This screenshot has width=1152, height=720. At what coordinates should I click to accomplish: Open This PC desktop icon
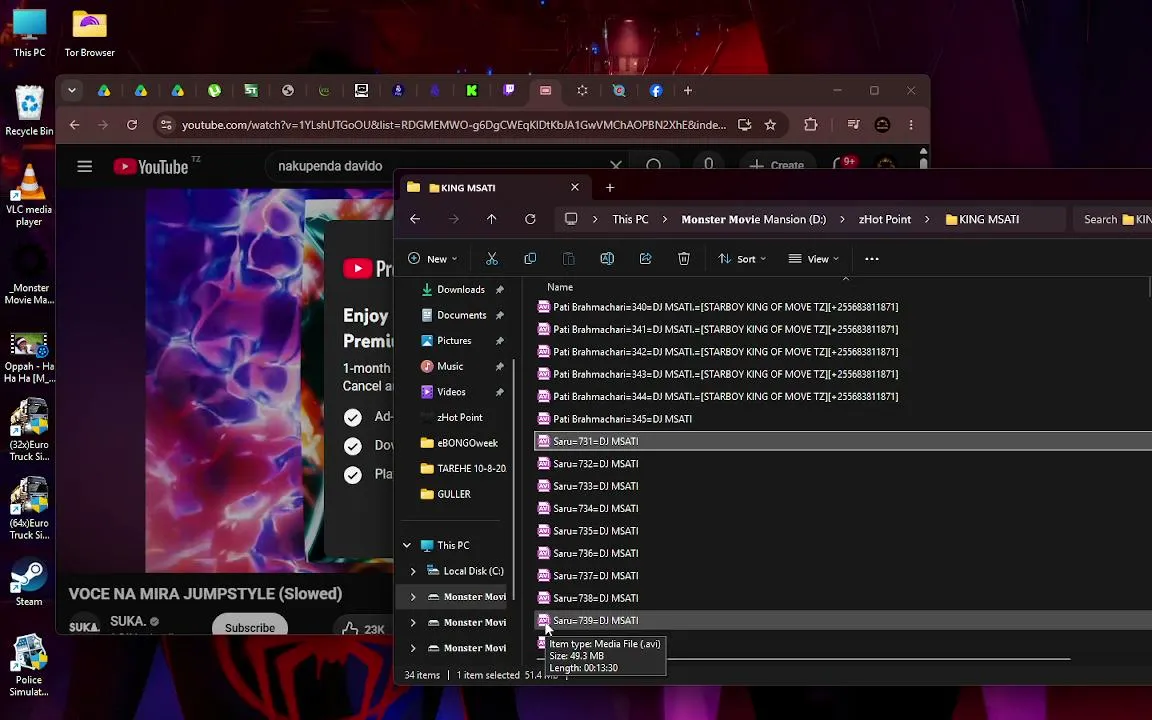tap(29, 33)
